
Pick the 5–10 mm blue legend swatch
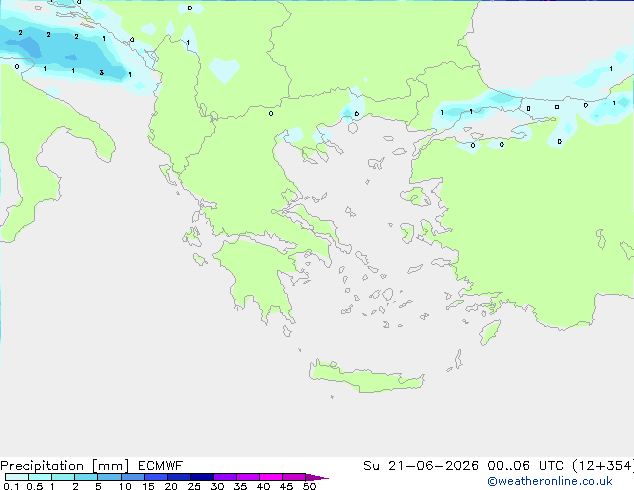(x=110, y=477)
